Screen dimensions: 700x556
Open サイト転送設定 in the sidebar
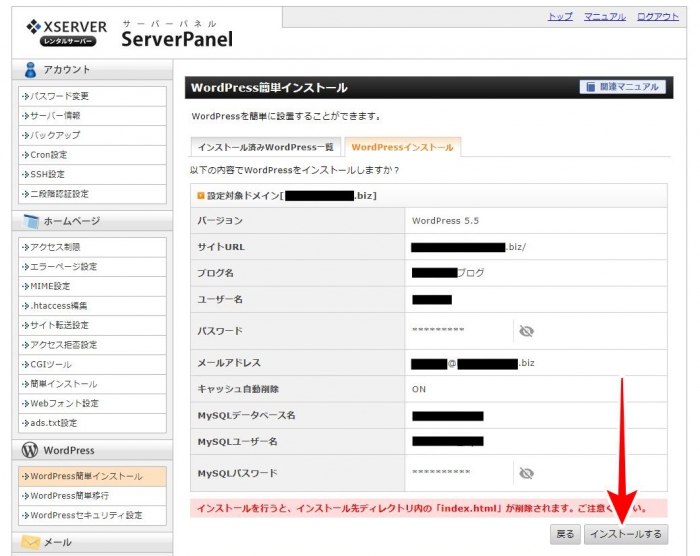coord(92,325)
